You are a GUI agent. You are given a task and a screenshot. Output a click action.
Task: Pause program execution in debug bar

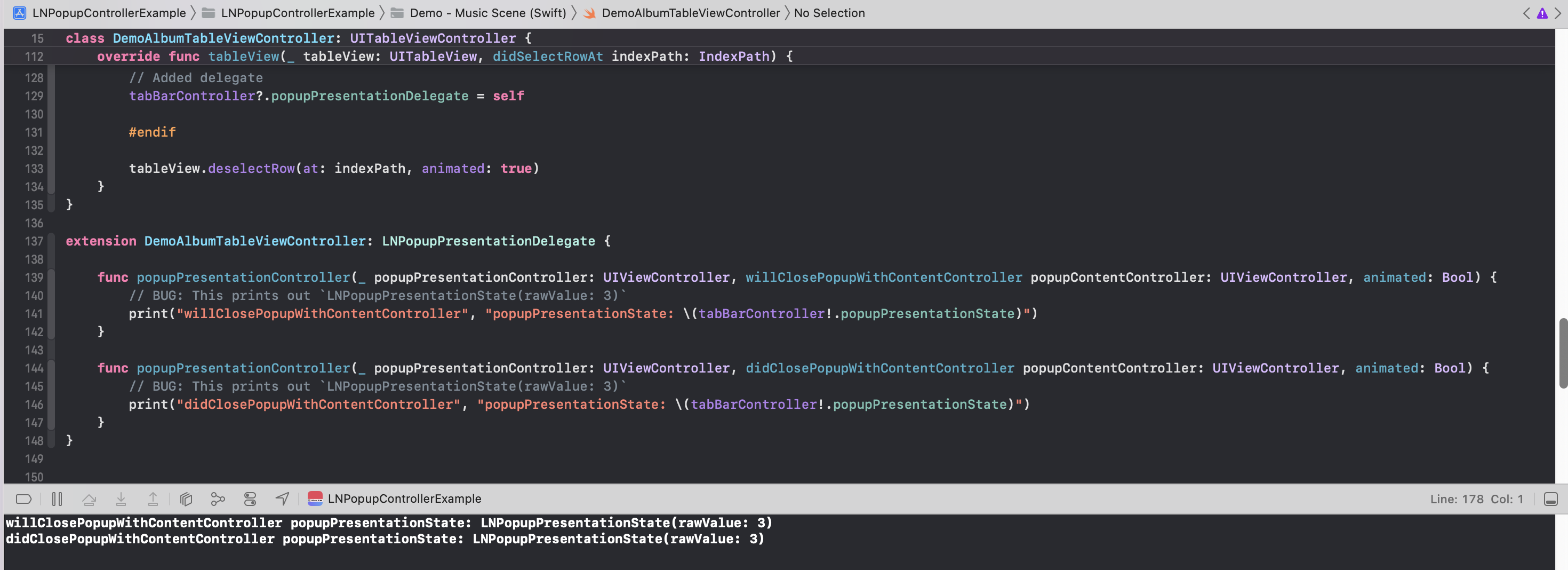point(57,498)
